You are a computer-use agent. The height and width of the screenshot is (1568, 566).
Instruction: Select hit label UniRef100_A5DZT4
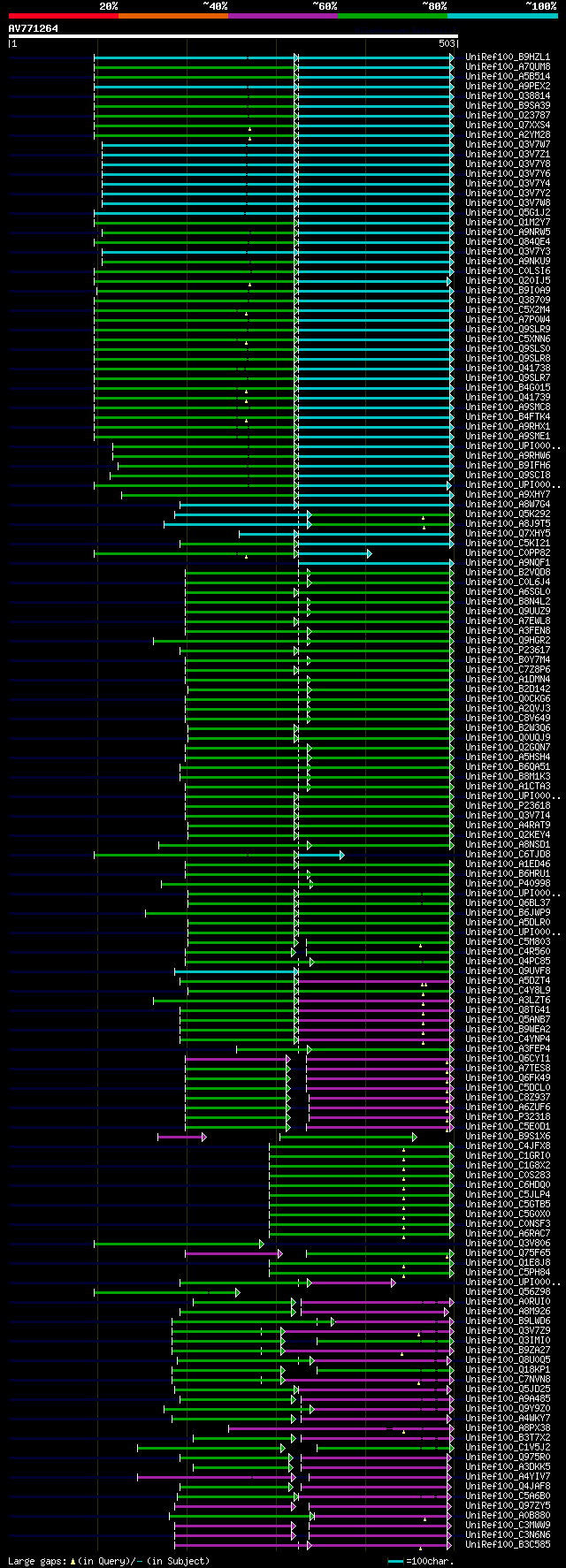pyautogui.click(x=508, y=981)
